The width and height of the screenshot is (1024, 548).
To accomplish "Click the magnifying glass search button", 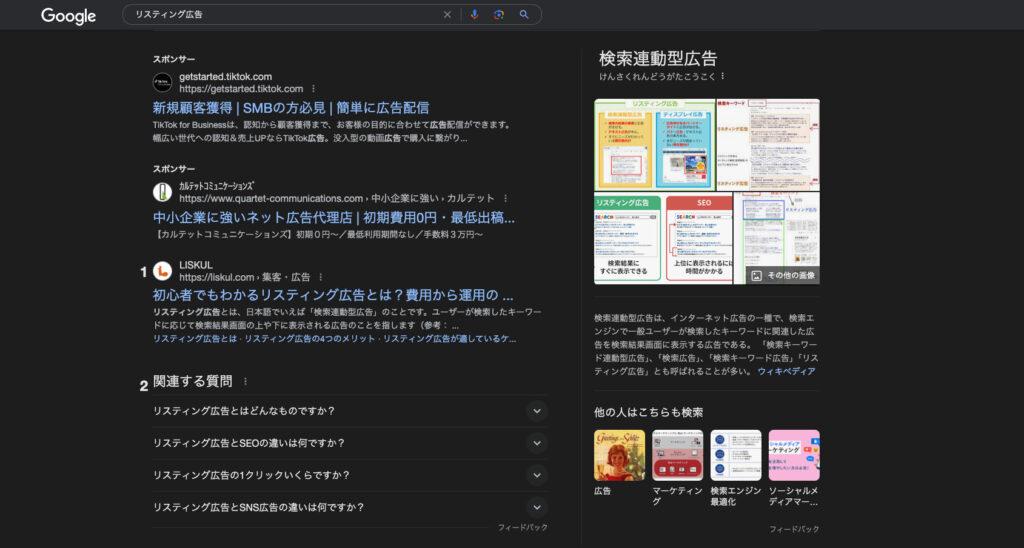I will click(x=523, y=15).
